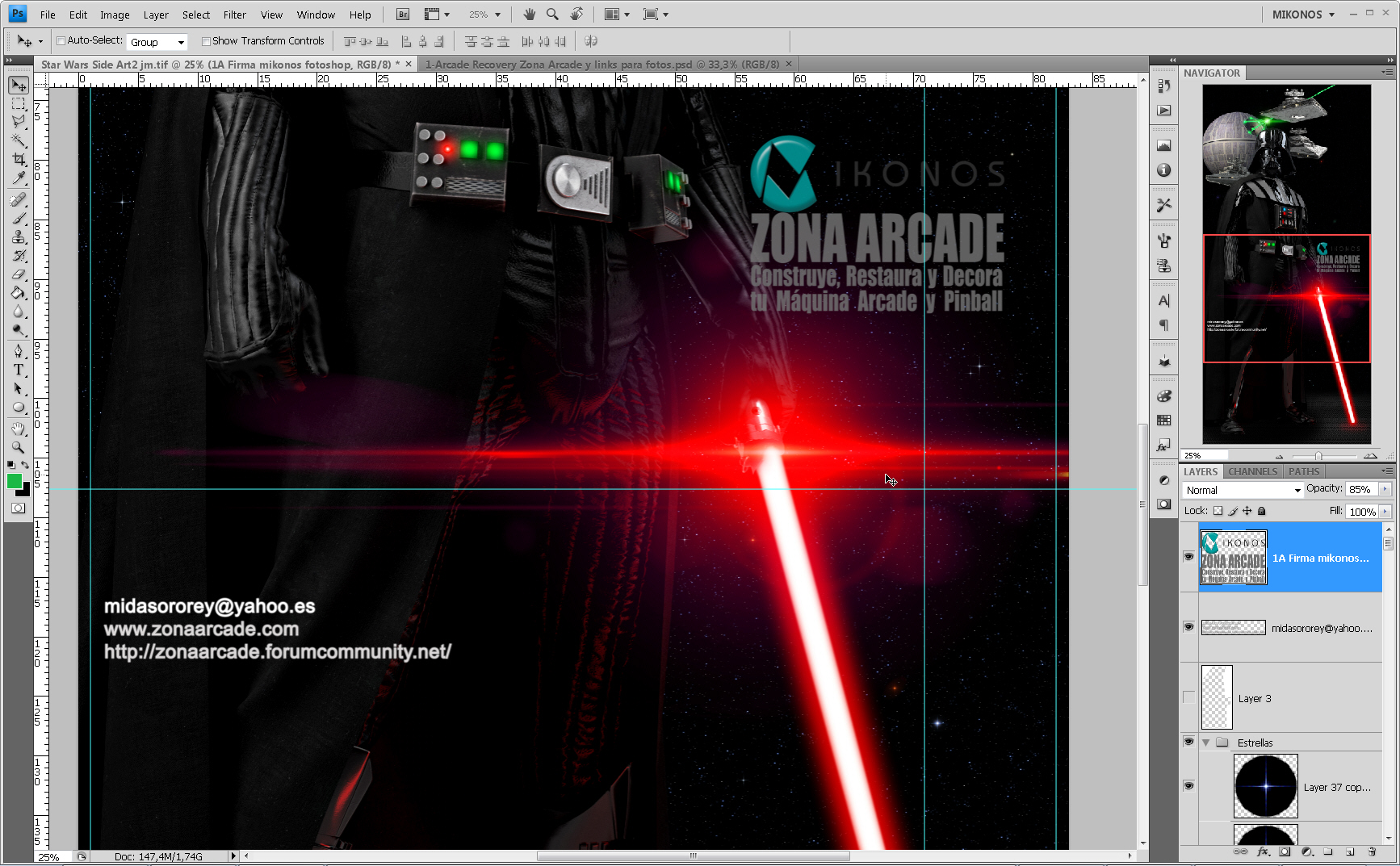Viewport: 1400px width, 866px height.
Task: Select the Path Selection tool
Action: pyautogui.click(x=19, y=388)
